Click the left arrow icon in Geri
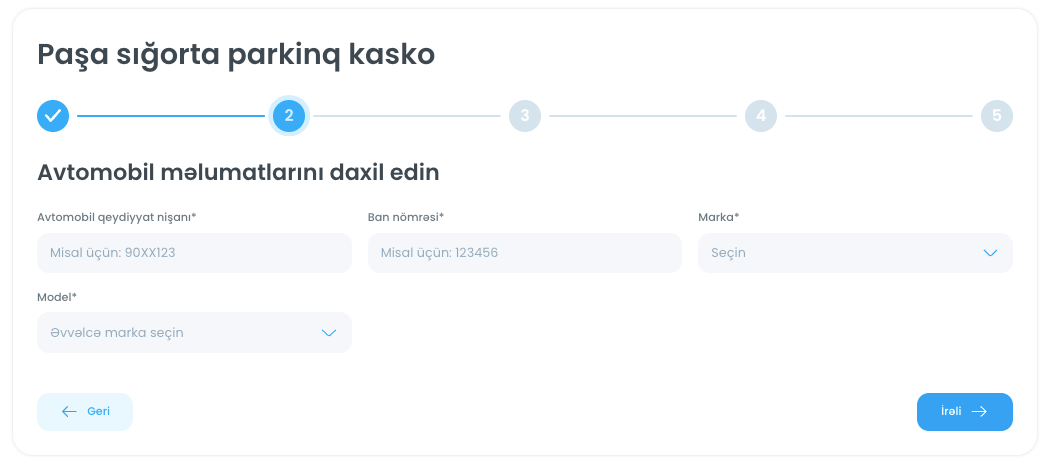 pyautogui.click(x=69, y=412)
